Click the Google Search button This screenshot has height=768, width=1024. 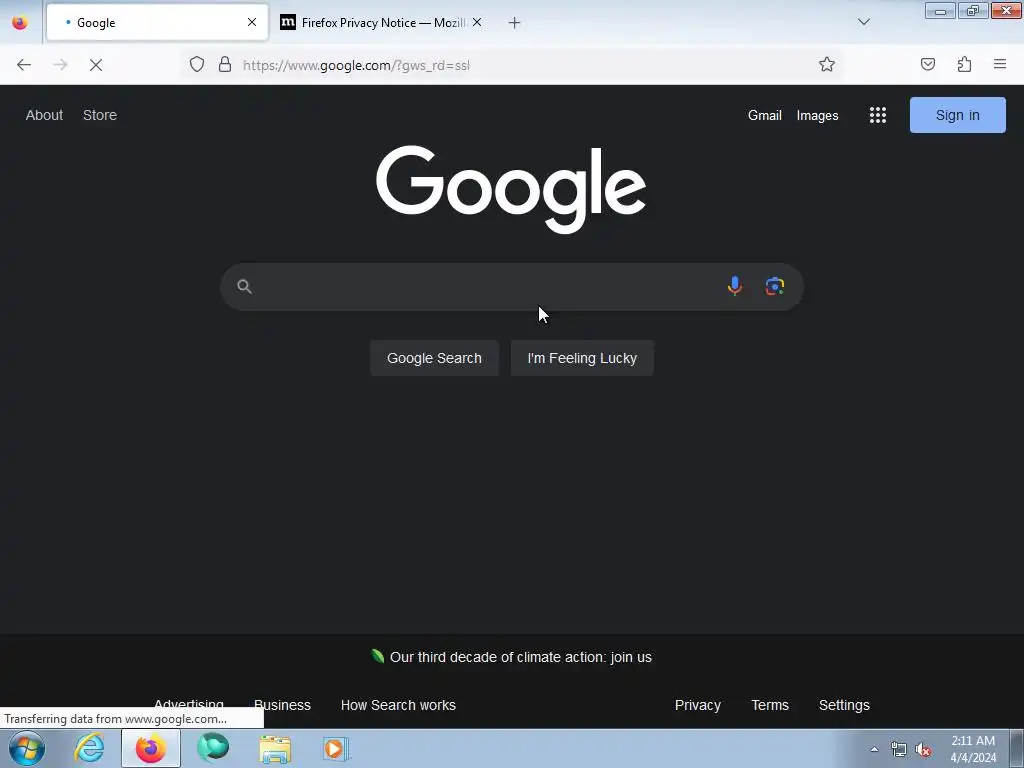pos(434,358)
